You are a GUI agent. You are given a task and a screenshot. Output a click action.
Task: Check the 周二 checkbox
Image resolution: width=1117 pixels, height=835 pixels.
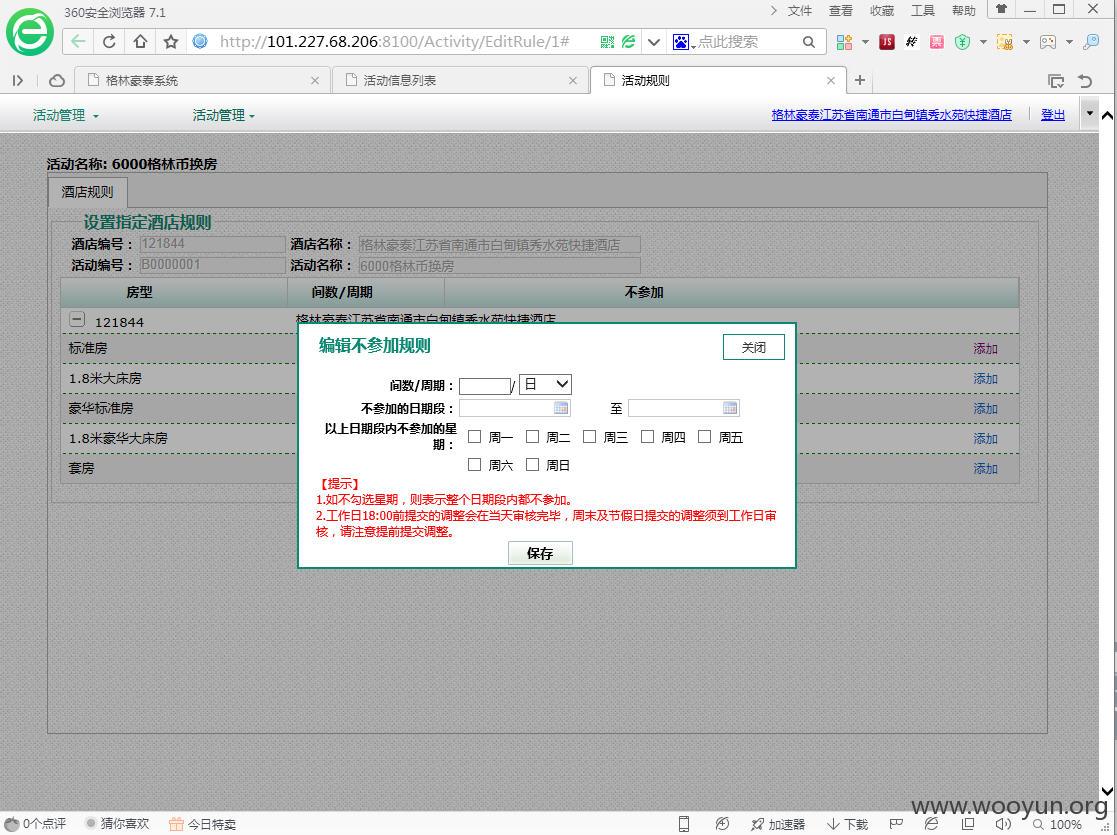[532, 437]
